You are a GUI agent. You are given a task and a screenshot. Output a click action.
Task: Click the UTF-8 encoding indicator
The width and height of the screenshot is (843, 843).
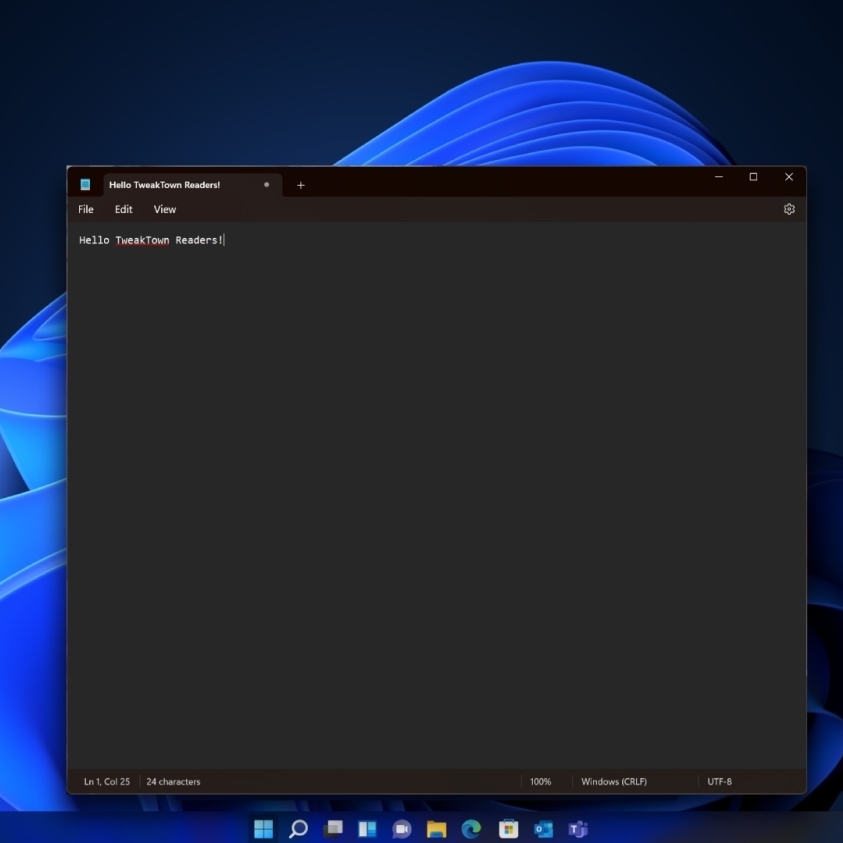[x=719, y=781]
